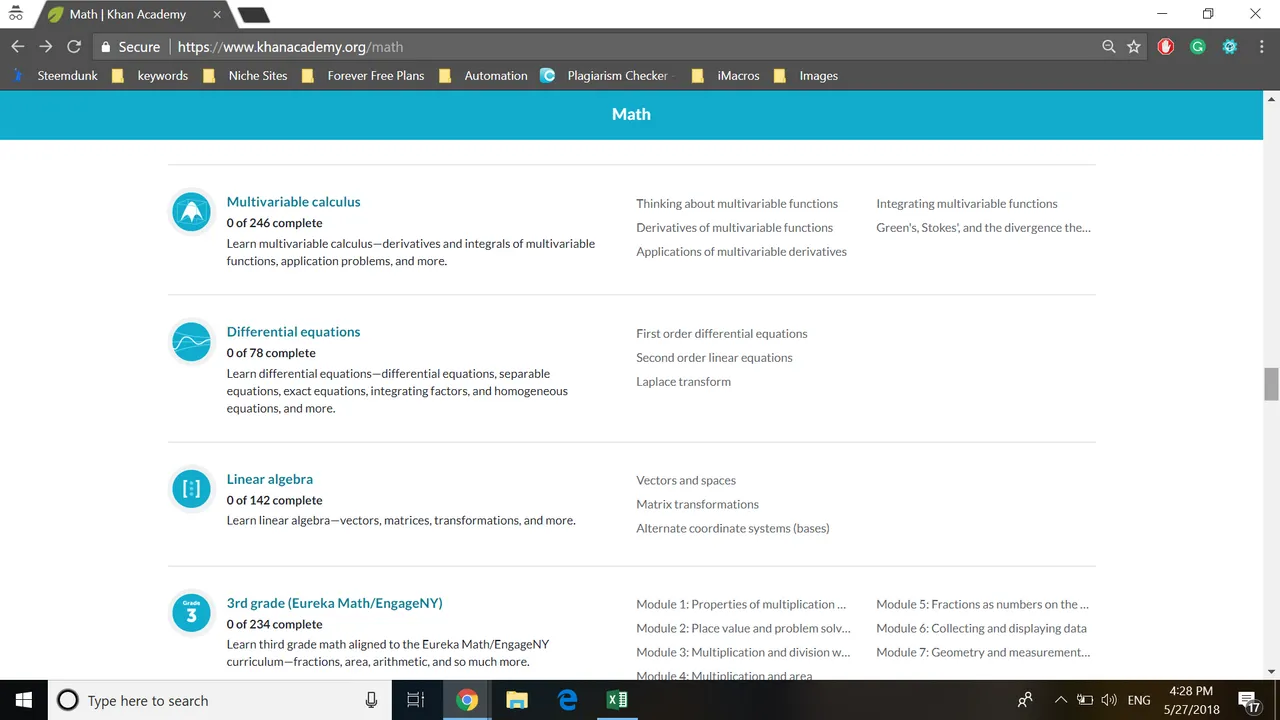Close the Math | Khan Academy tab
Viewport: 1280px width, 720px height.
[x=217, y=15]
